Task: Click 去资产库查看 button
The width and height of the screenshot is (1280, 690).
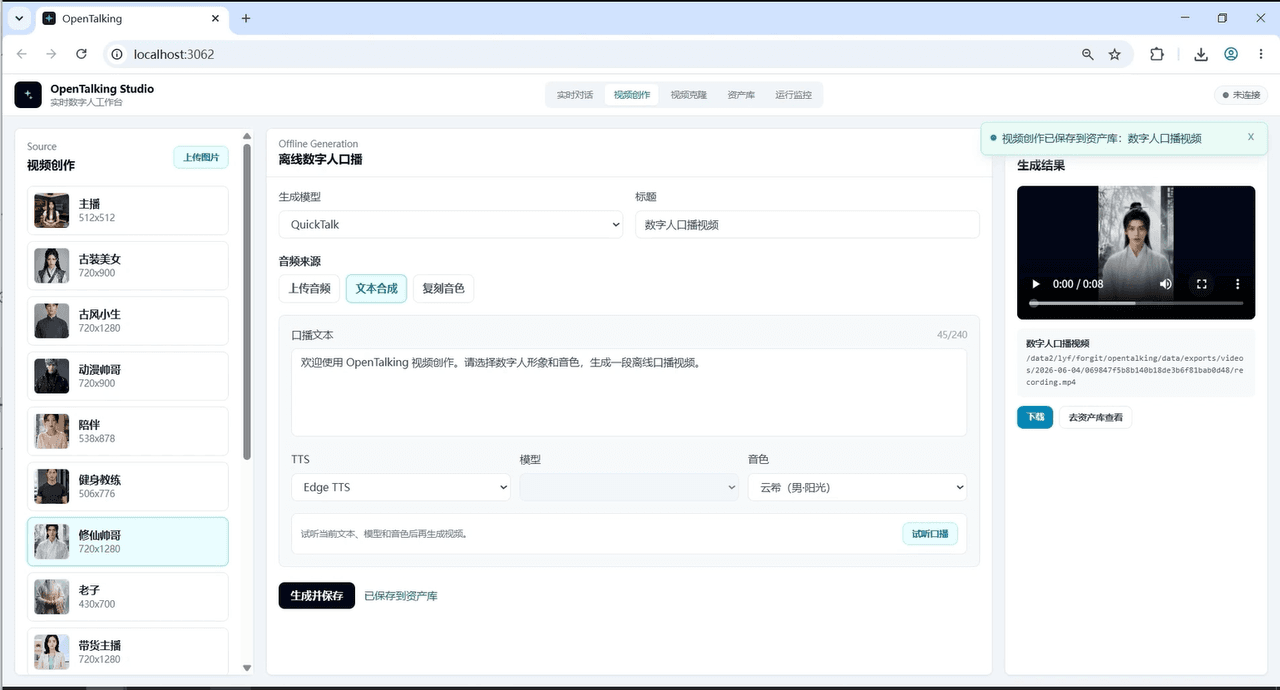Action: 1096,417
